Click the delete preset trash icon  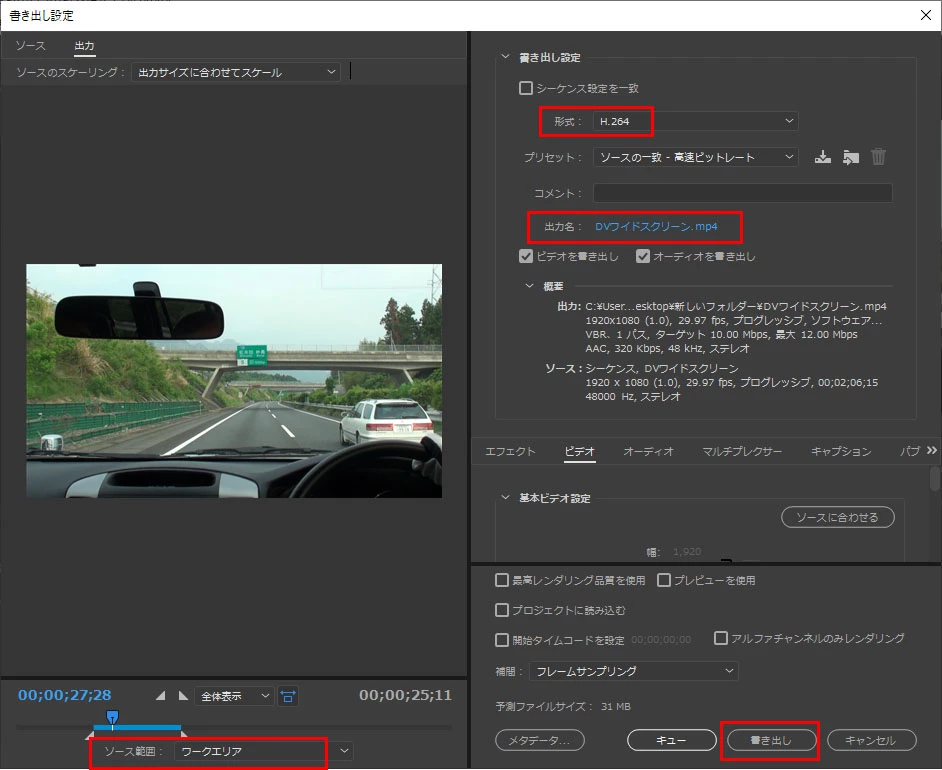coord(878,157)
